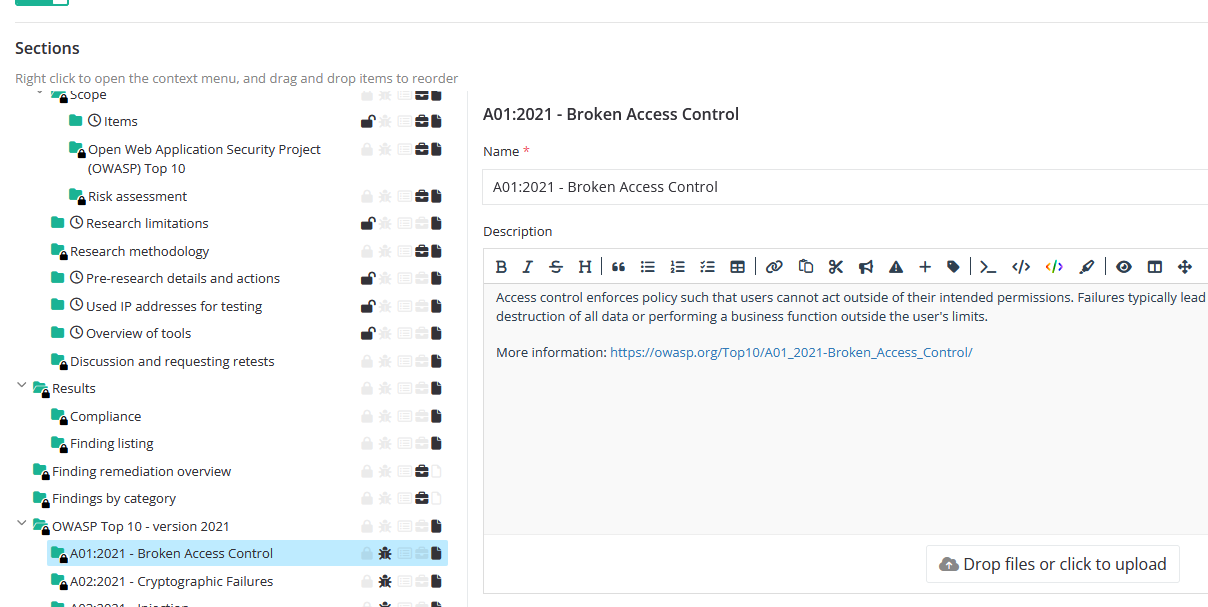Open the owasp.org Broken Access Control link
1208x607 pixels.
791,352
